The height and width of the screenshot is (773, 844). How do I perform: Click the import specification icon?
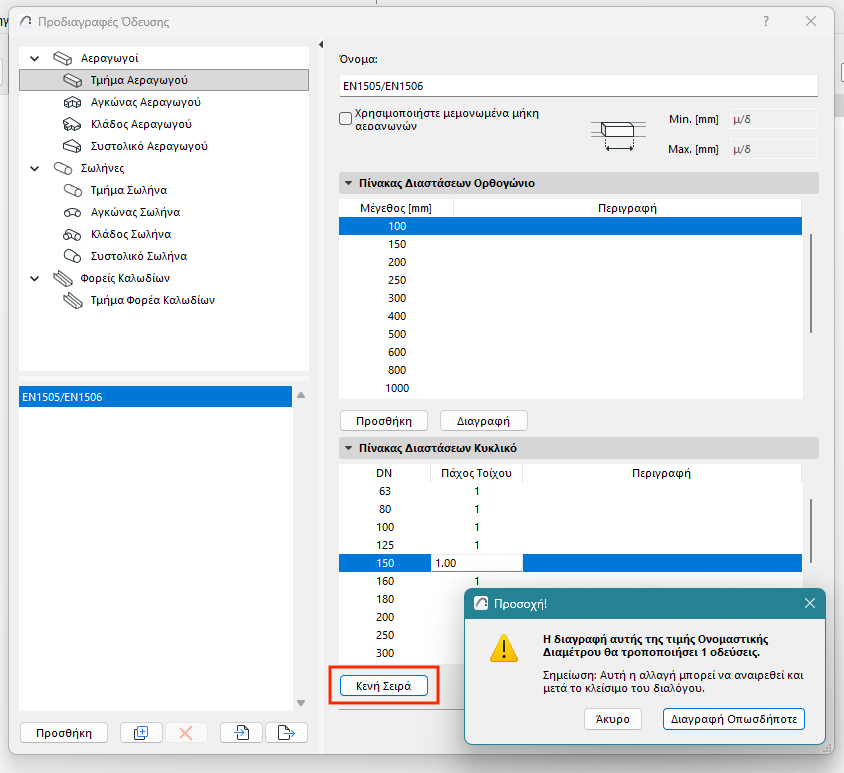click(241, 733)
